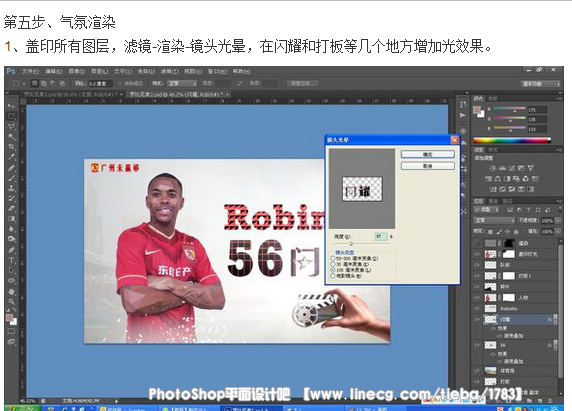
Task: Select the Move tool
Action: pyautogui.click(x=11, y=105)
